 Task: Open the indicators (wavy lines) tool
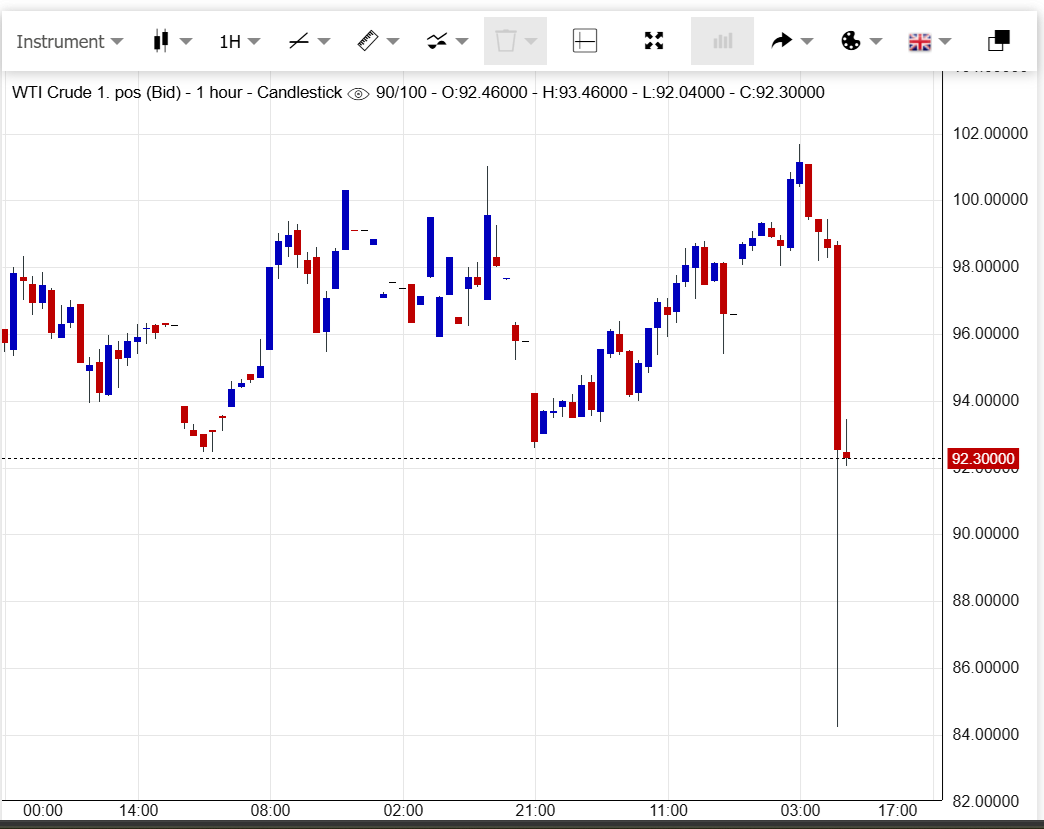tap(437, 41)
